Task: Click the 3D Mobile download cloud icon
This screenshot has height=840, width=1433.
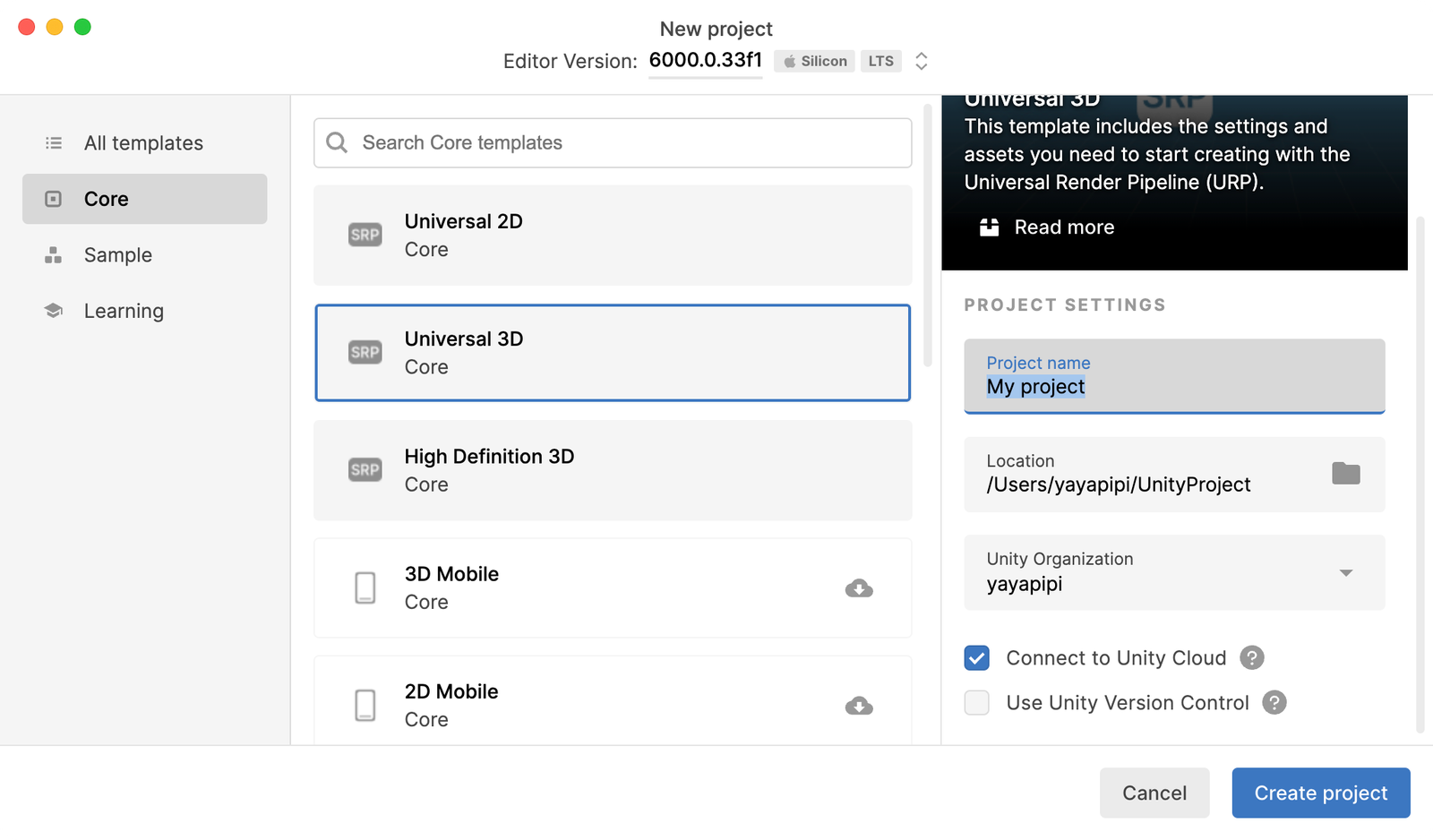Action: tap(859, 588)
